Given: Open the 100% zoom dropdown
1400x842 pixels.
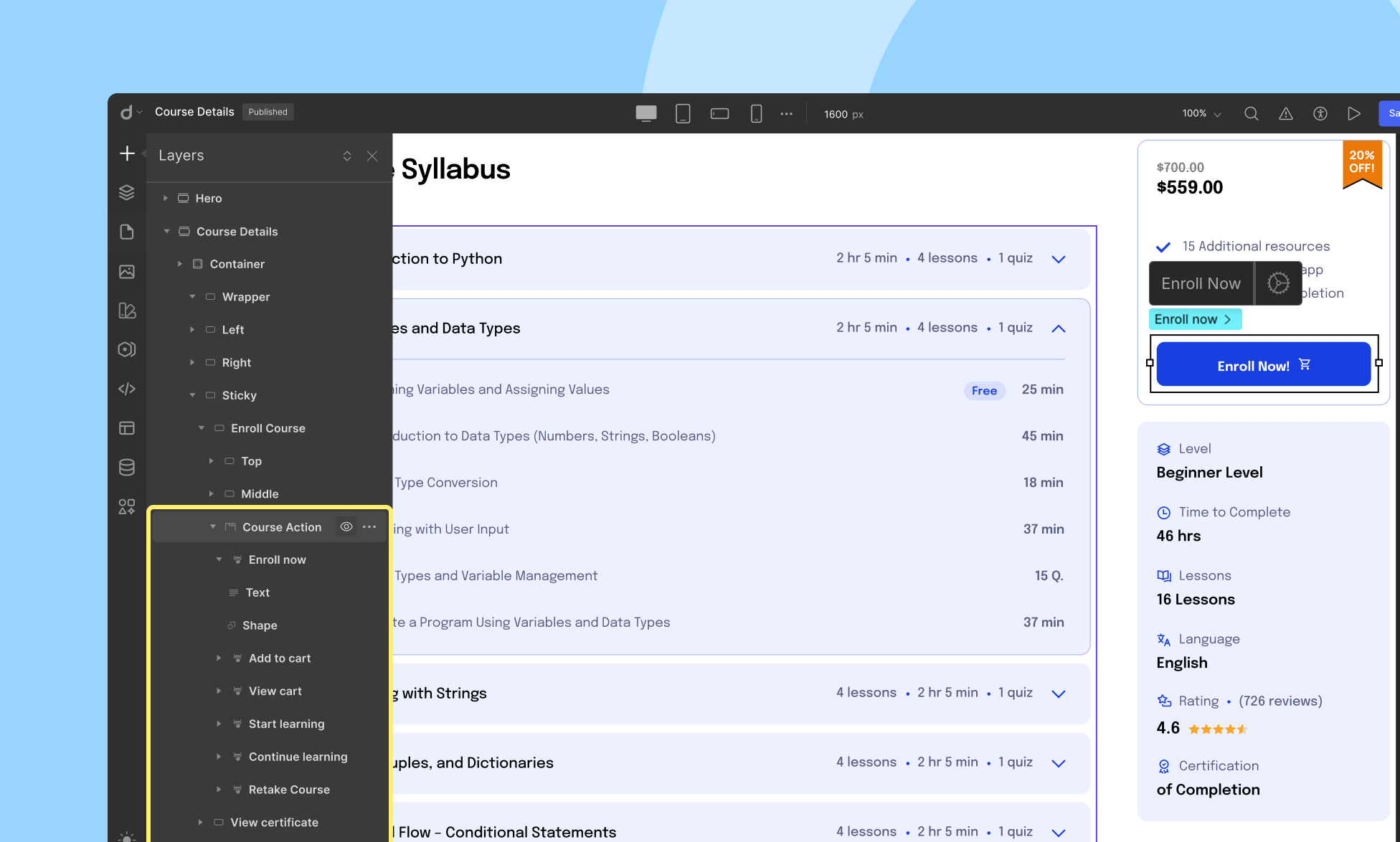Looking at the screenshot, I should pyautogui.click(x=1201, y=113).
